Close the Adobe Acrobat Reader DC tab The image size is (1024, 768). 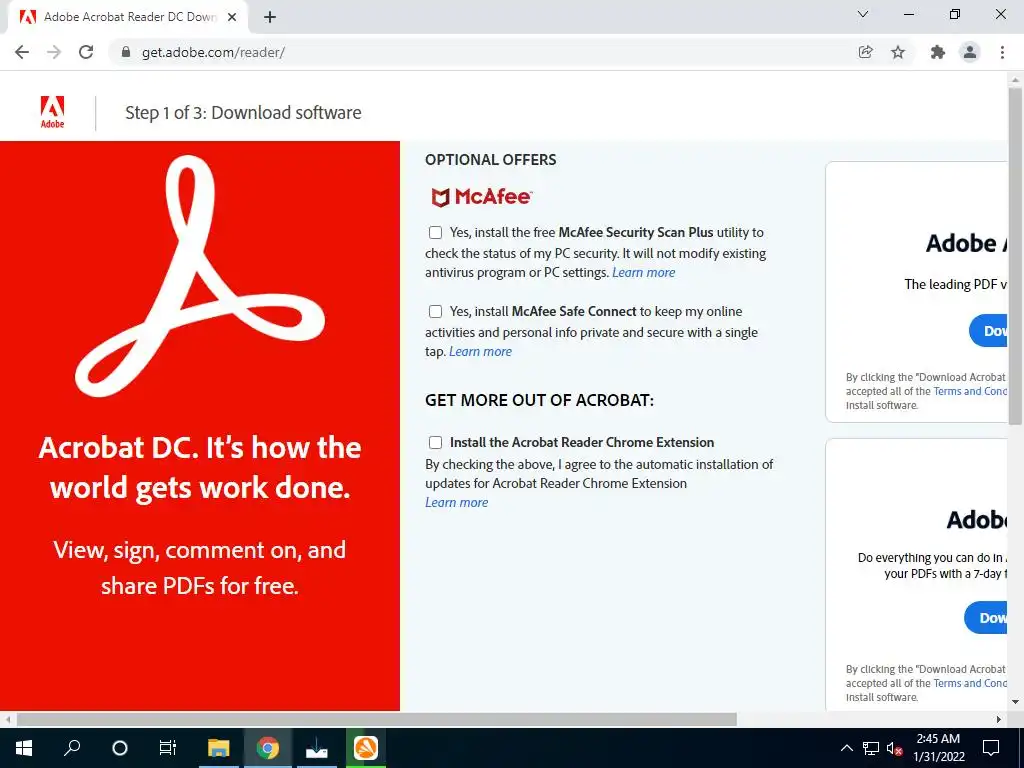[x=232, y=17]
